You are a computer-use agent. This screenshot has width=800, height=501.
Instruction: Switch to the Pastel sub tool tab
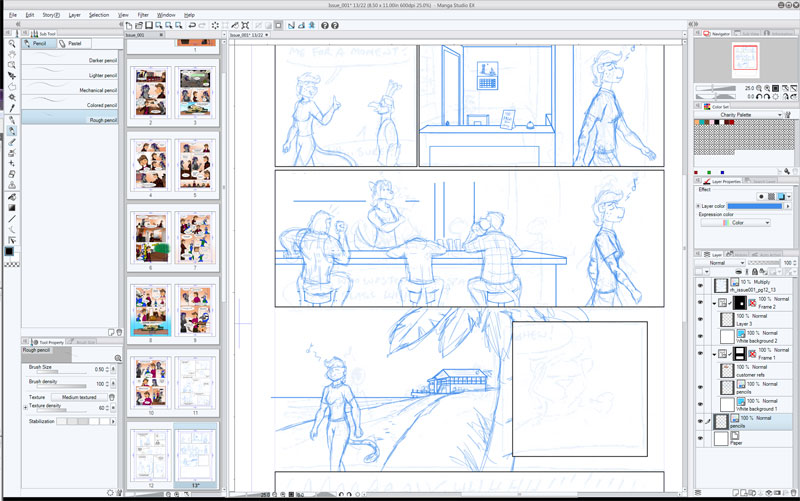click(74, 43)
